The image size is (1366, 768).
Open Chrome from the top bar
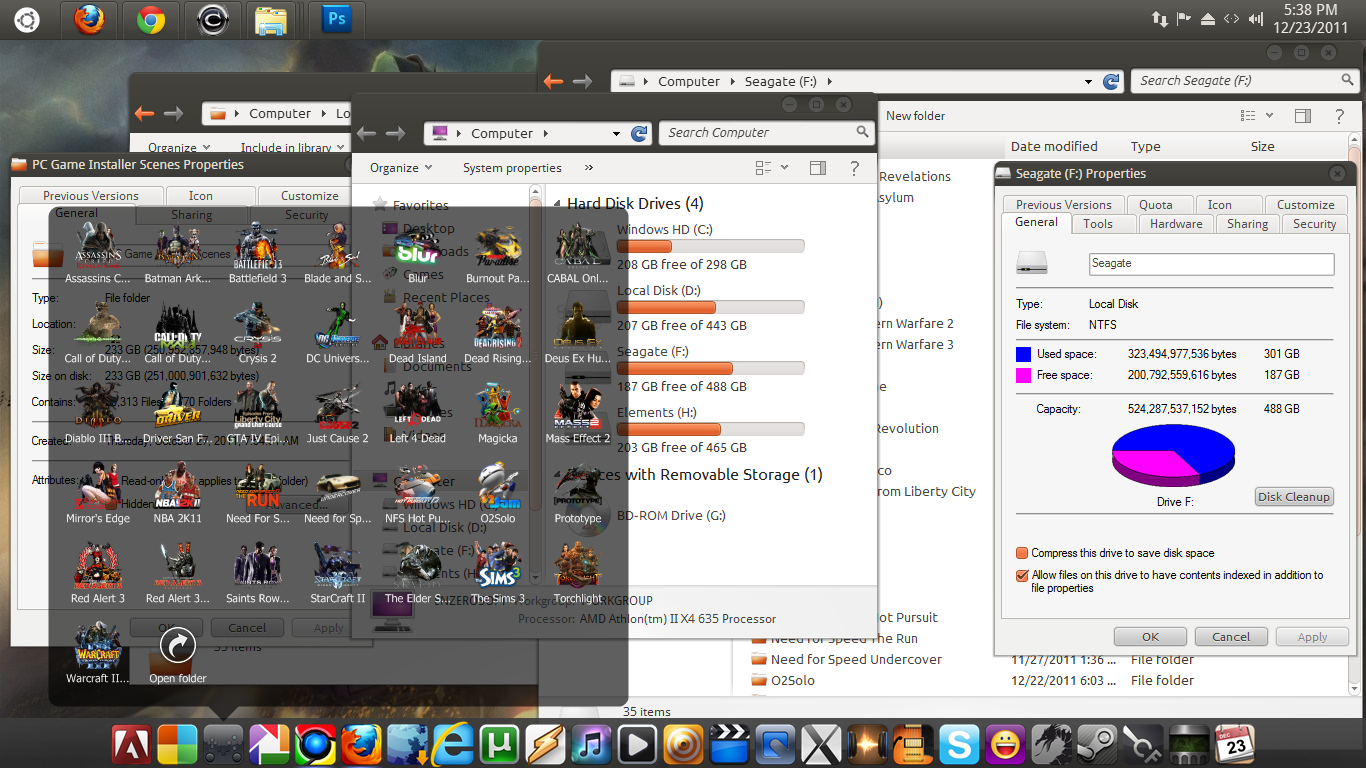click(x=151, y=19)
